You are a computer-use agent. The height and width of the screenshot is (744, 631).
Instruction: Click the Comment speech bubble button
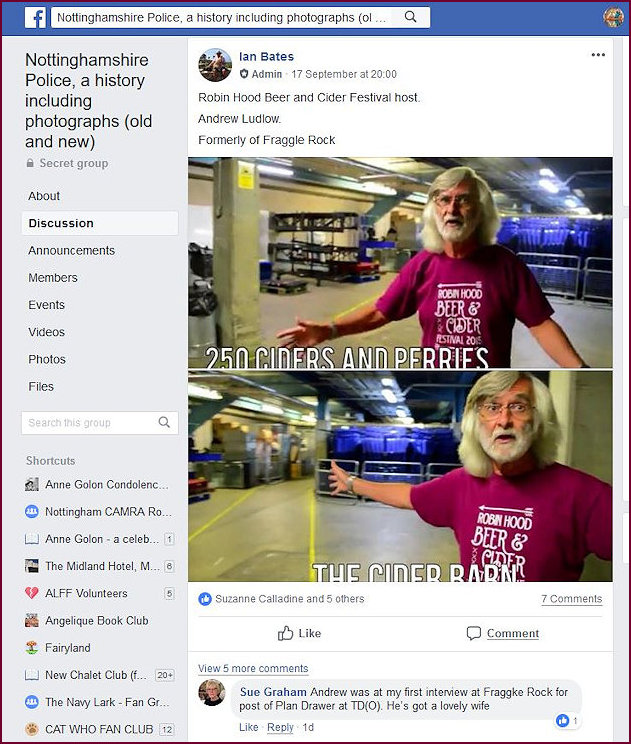point(502,633)
